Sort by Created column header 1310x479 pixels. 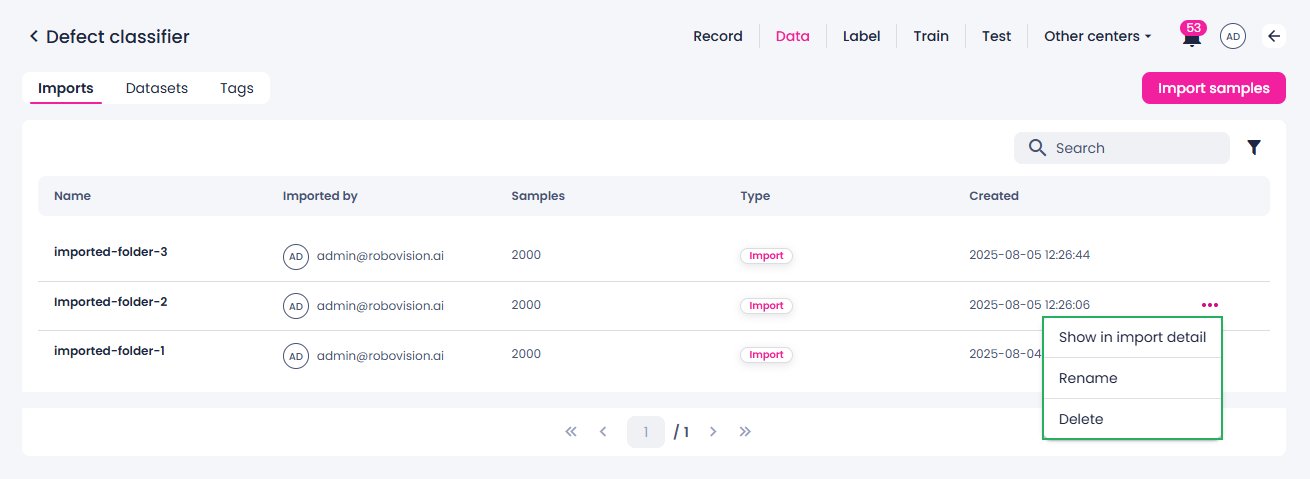click(994, 196)
